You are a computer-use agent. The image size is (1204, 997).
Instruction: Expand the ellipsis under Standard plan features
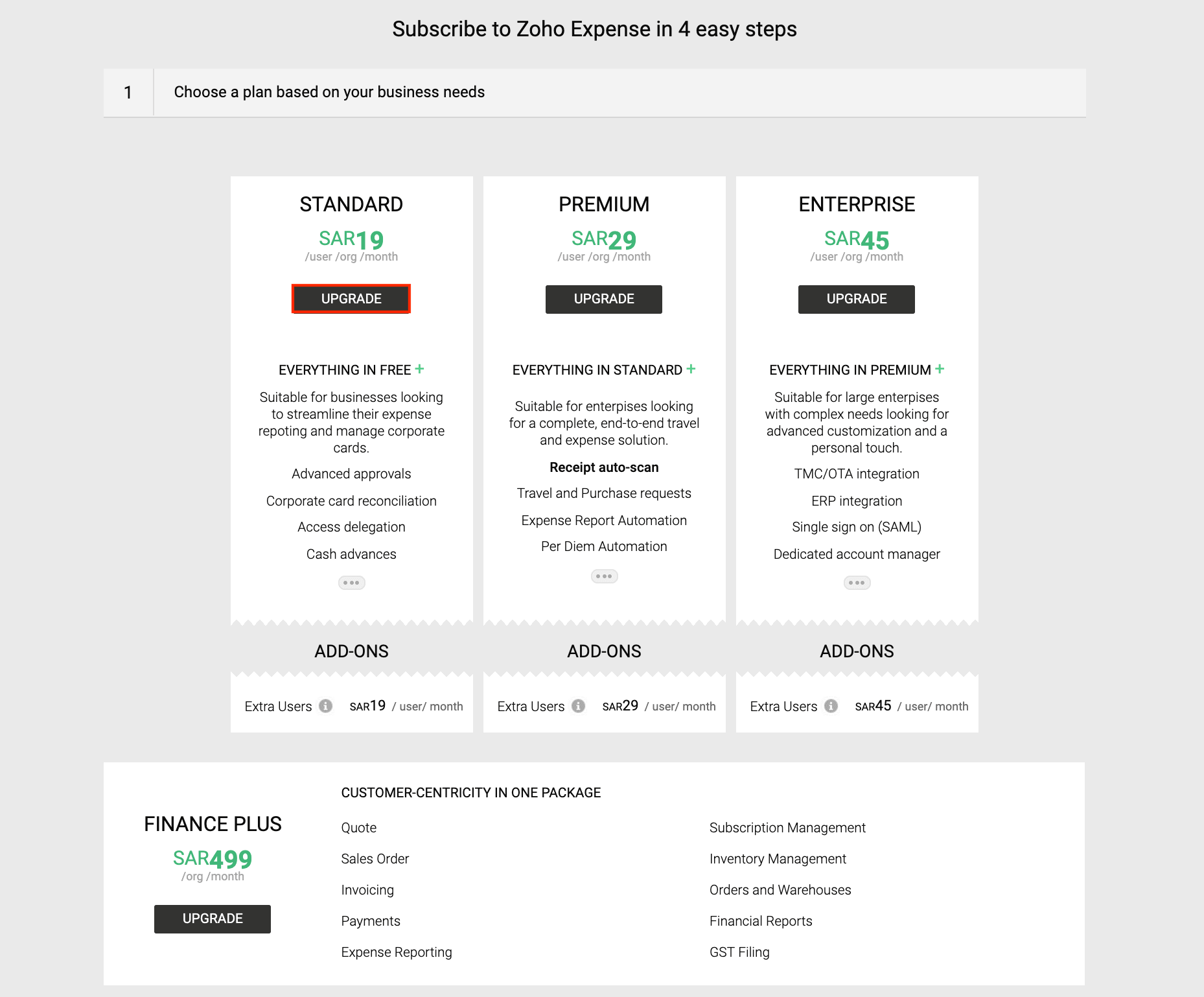[x=351, y=582]
